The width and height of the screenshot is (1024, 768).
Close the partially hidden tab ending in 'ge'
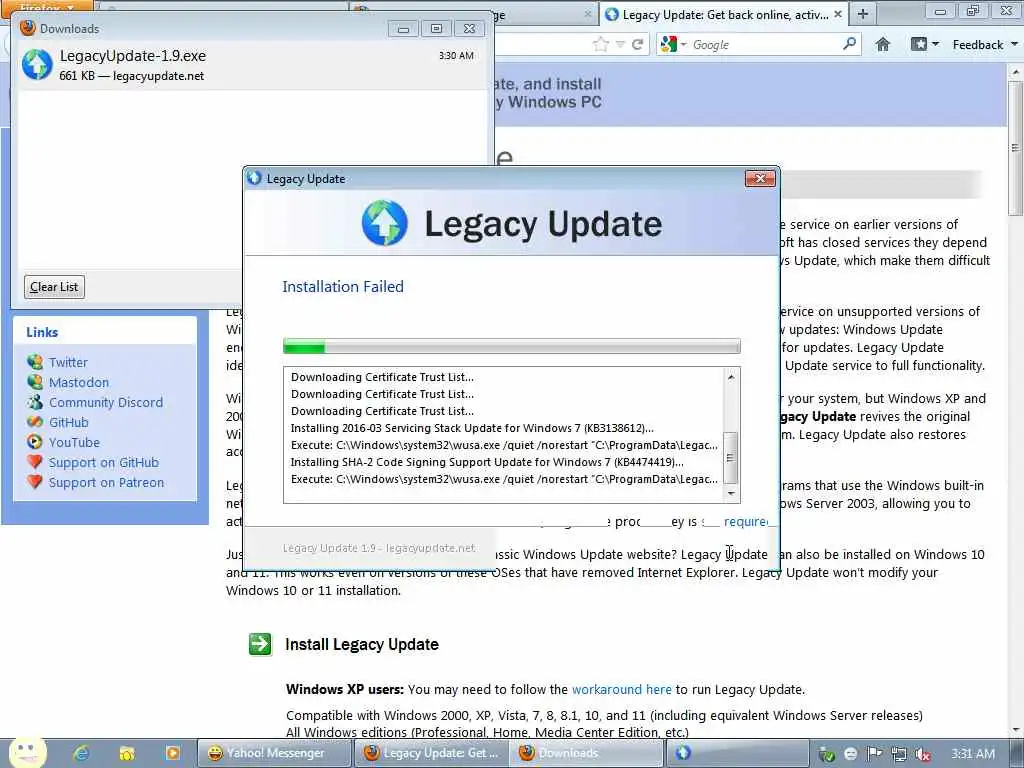tap(587, 14)
